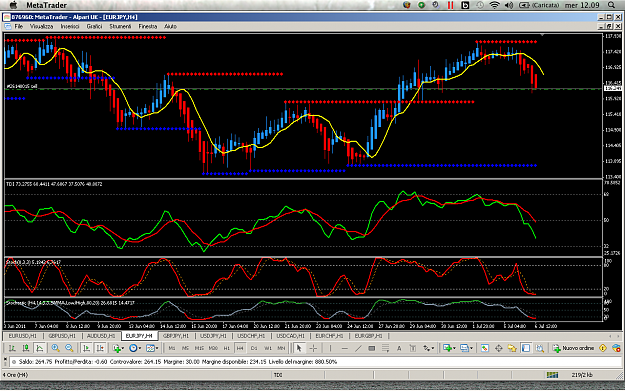Zoom in on the chart
Screen dimensions: 625x391
(55, 348)
